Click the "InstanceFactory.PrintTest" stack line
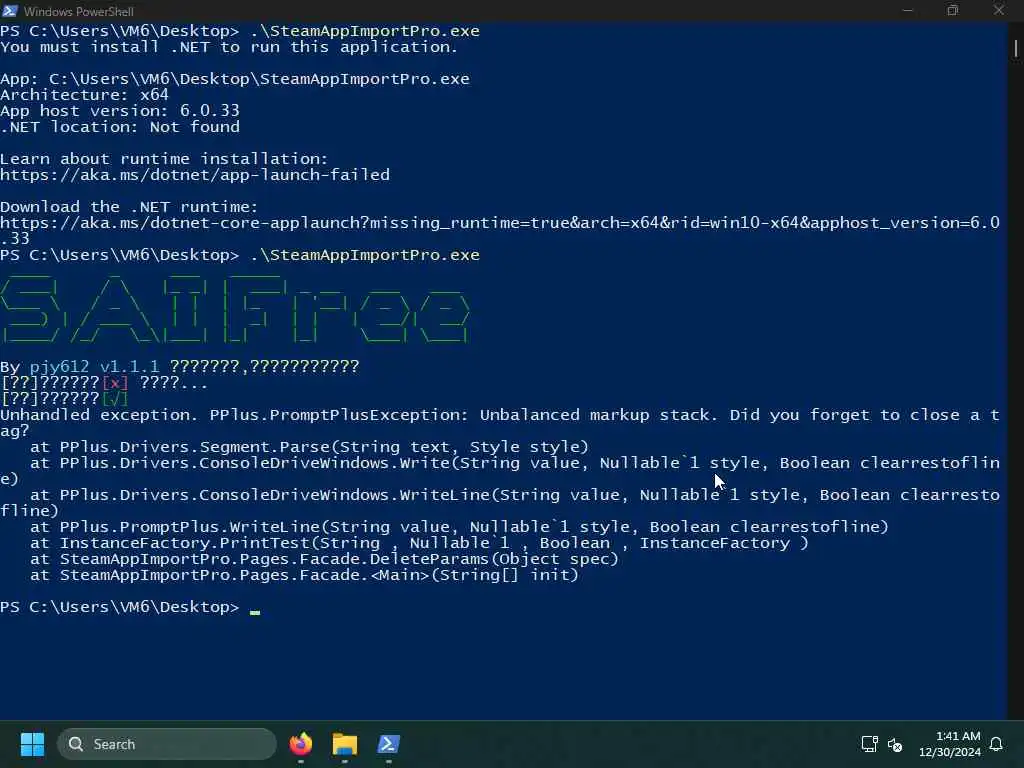Viewport: 1024px width, 768px height. click(x=419, y=543)
